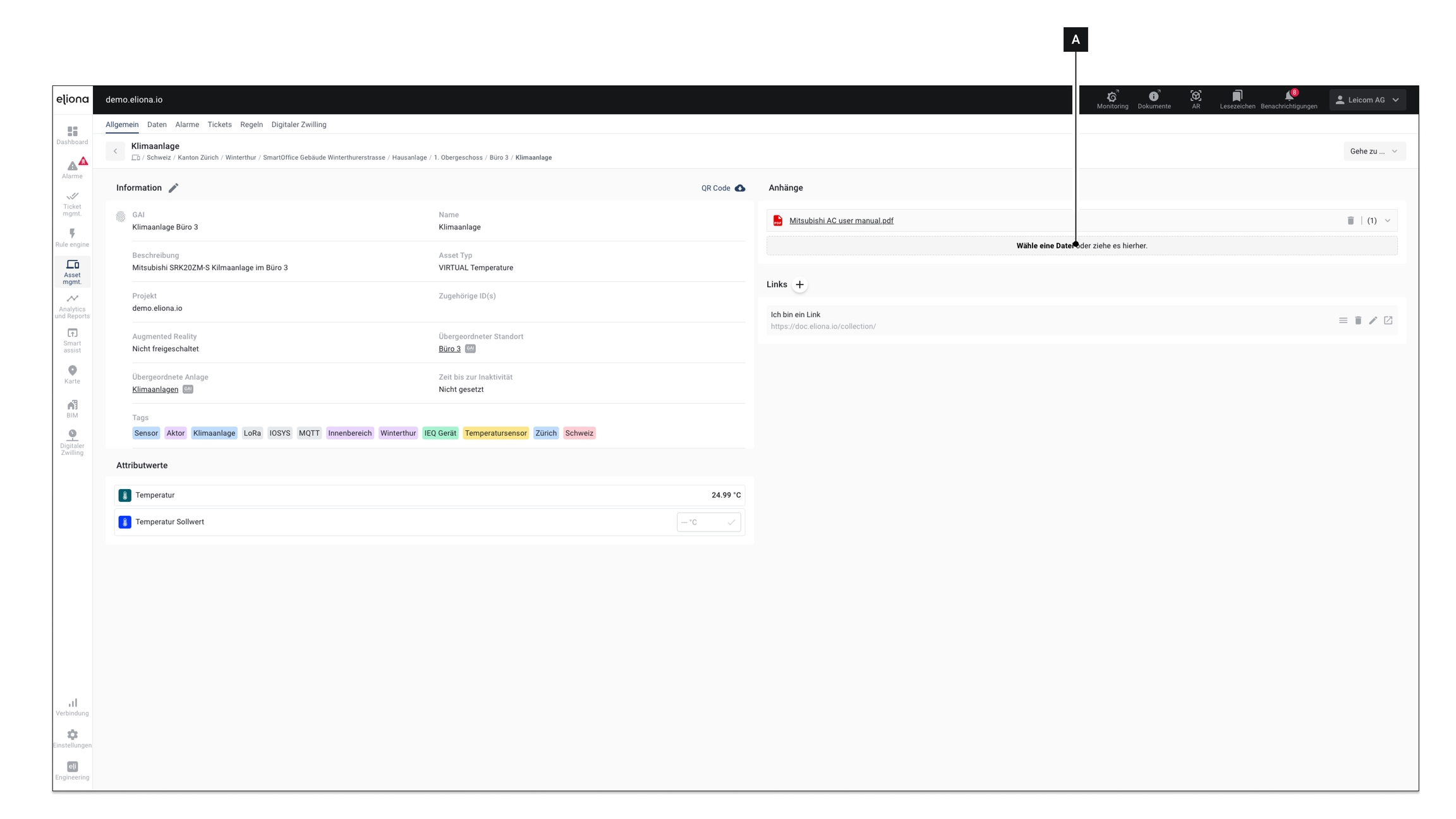Screen dimensions: 1456x819
Task: Open the link in external window icon
Action: point(1388,320)
